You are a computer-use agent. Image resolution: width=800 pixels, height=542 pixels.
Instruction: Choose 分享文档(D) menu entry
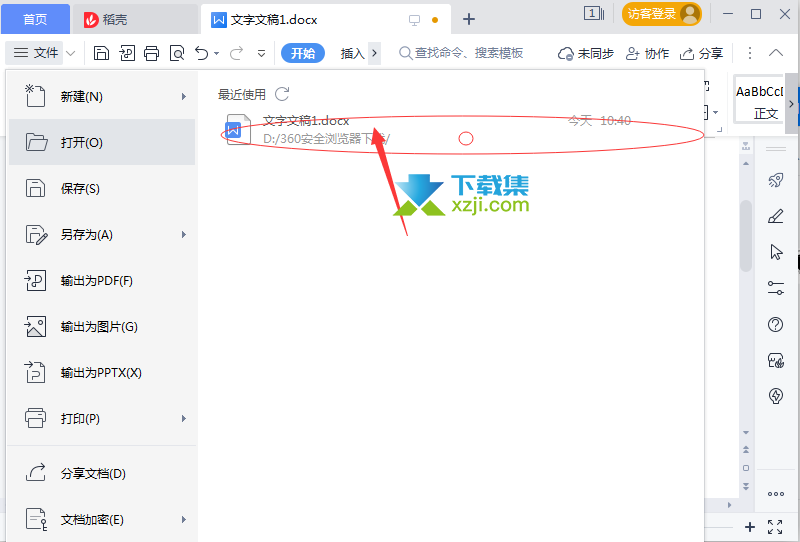coord(102,474)
